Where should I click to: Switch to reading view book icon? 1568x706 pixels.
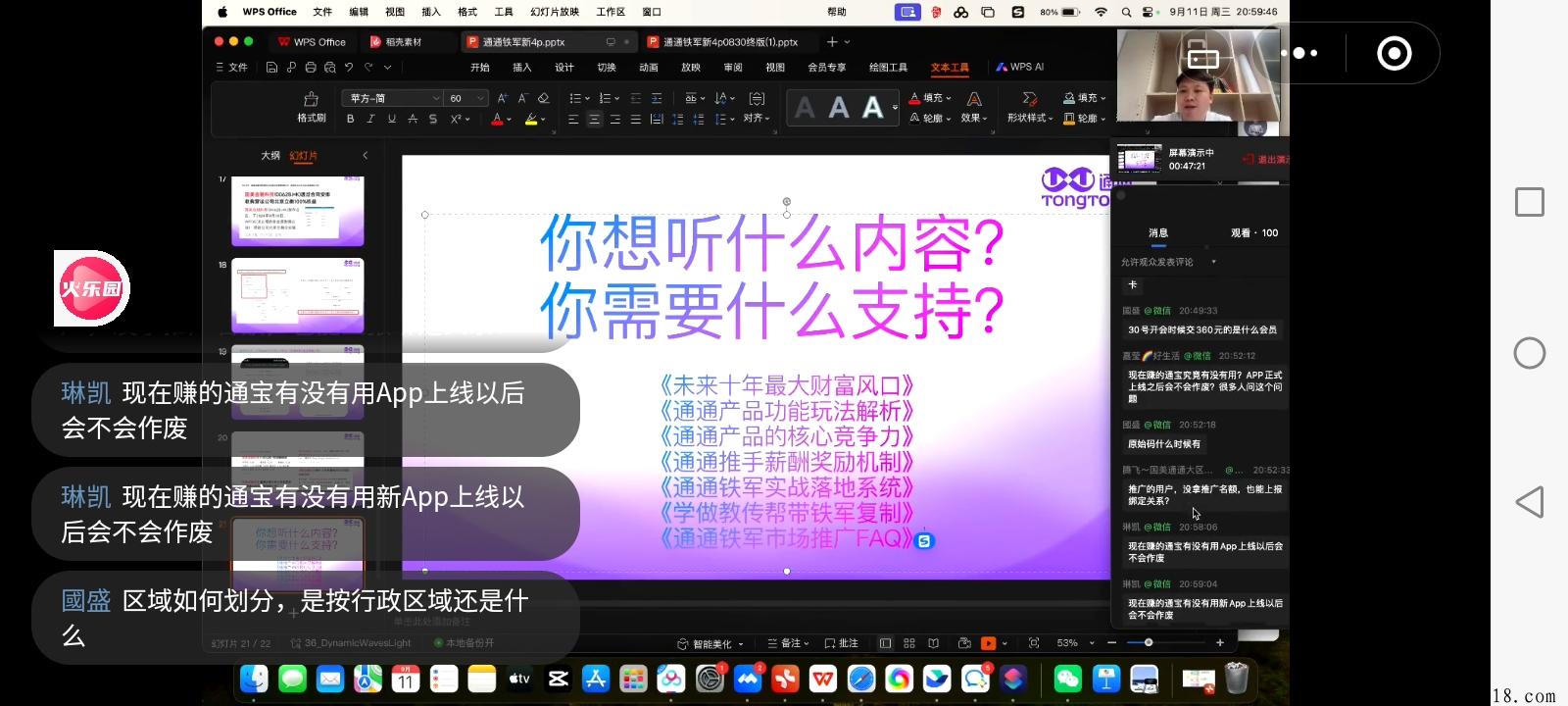click(x=933, y=643)
